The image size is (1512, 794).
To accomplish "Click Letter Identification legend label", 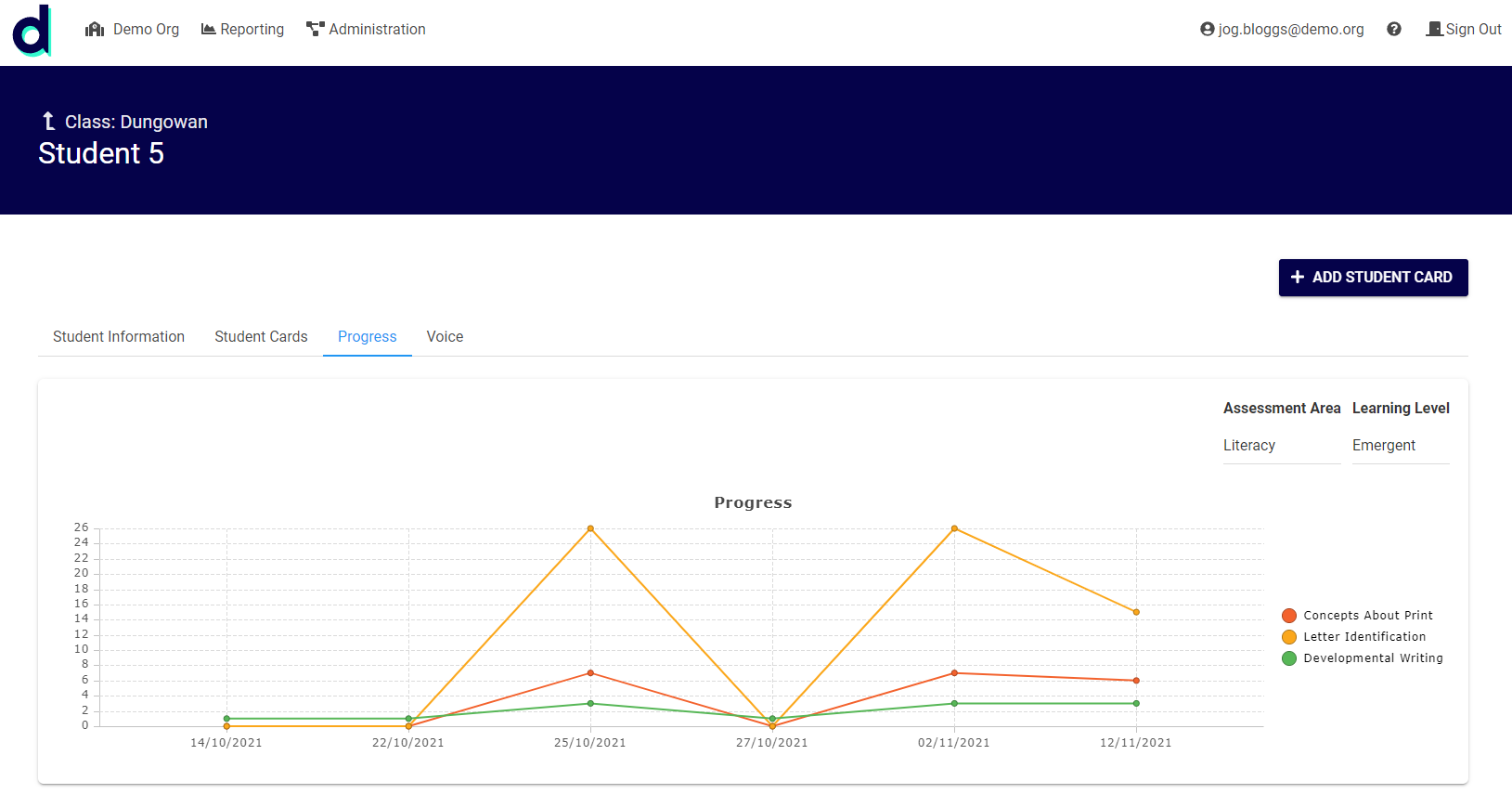I will [x=1364, y=637].
